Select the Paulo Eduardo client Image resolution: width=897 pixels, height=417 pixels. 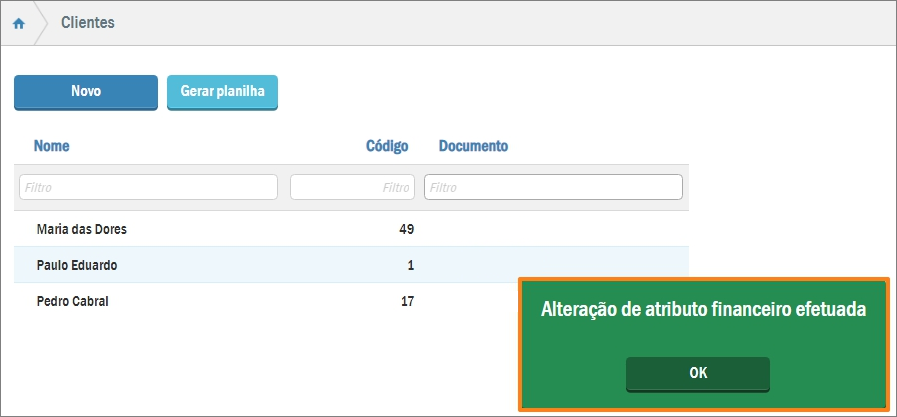tap(76, 265)
